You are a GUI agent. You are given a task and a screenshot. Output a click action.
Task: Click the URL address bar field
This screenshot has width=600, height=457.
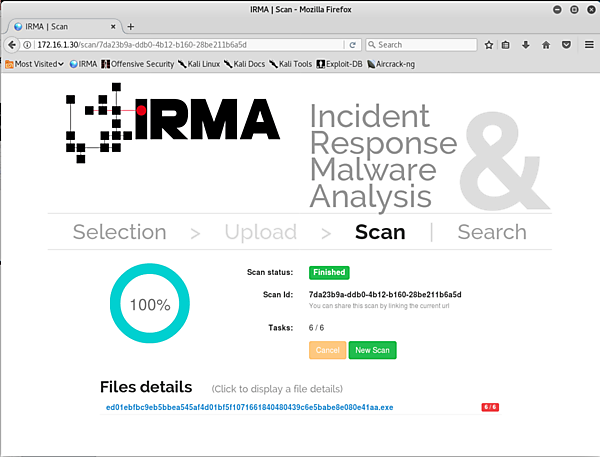tap(190, 45)
